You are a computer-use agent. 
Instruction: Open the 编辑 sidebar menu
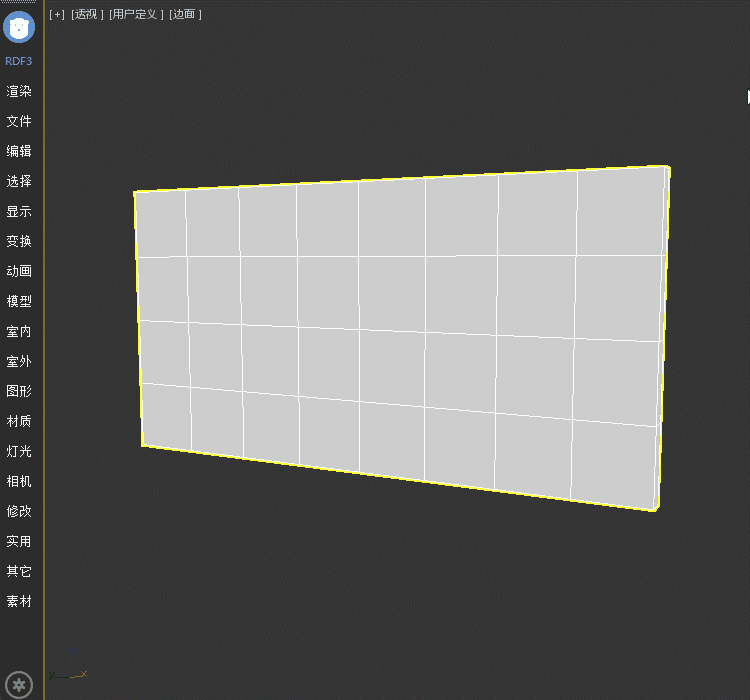tap(19, 151)
